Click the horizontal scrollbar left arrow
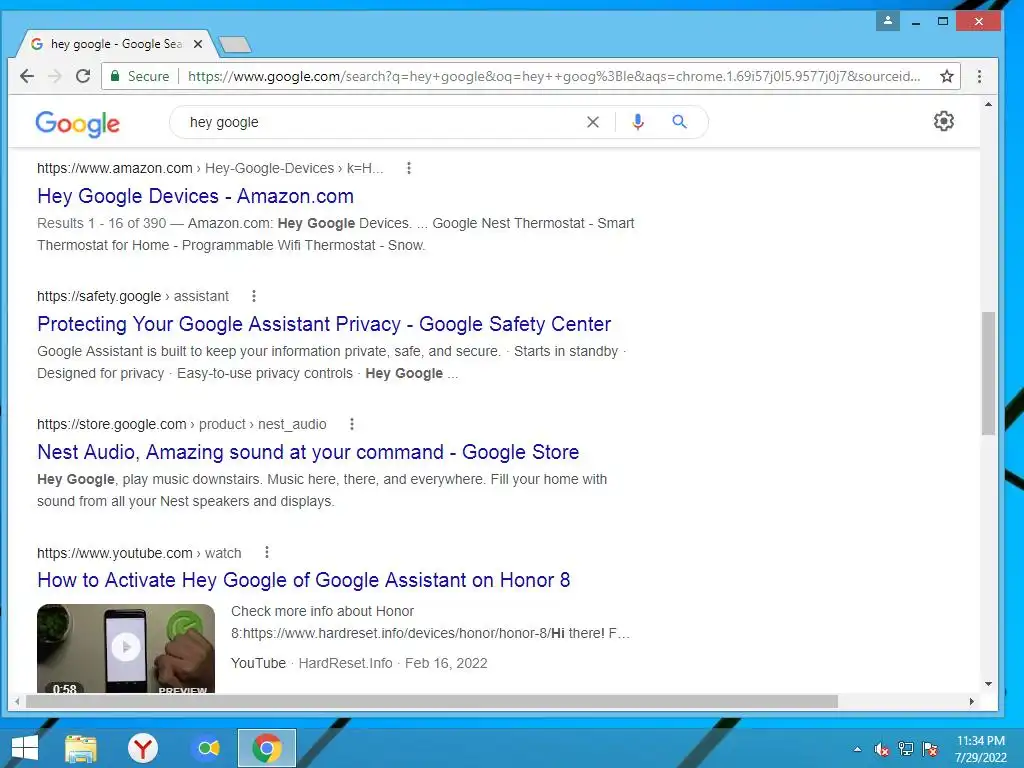Screen dimensions: 1024x768 click(x=17, y=701)
